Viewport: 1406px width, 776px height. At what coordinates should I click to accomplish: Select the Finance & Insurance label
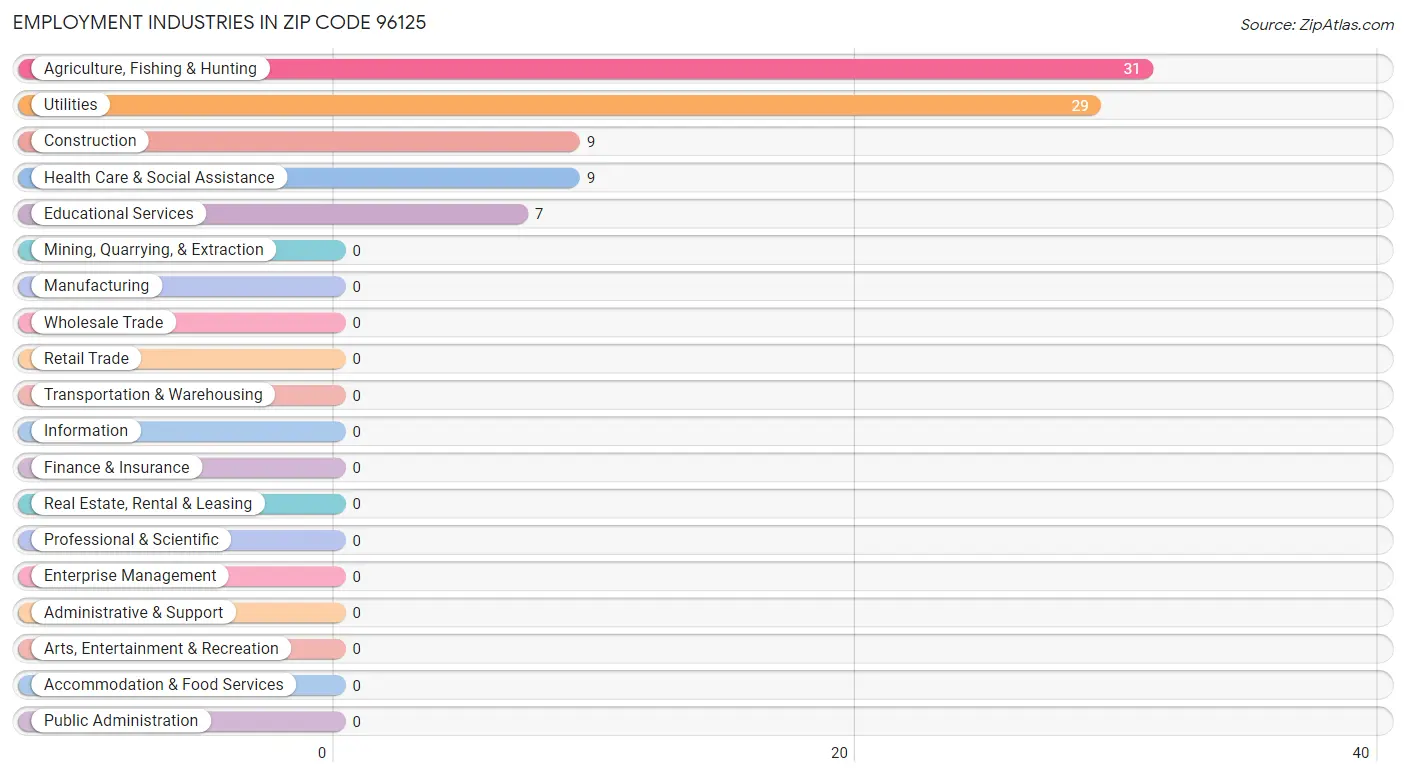[x=116, y=468]
